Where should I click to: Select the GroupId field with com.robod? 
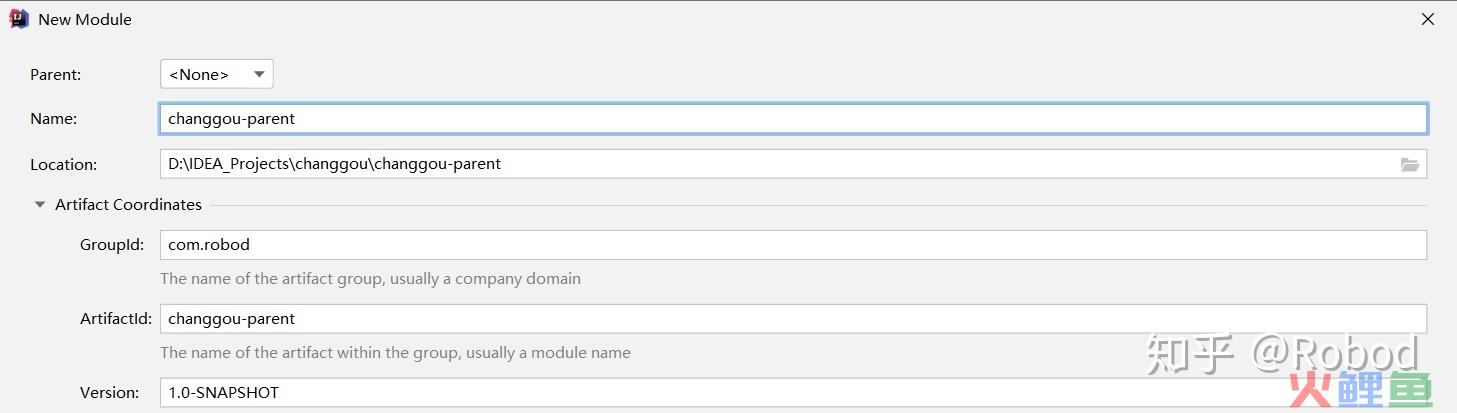(x=793, y=245)
